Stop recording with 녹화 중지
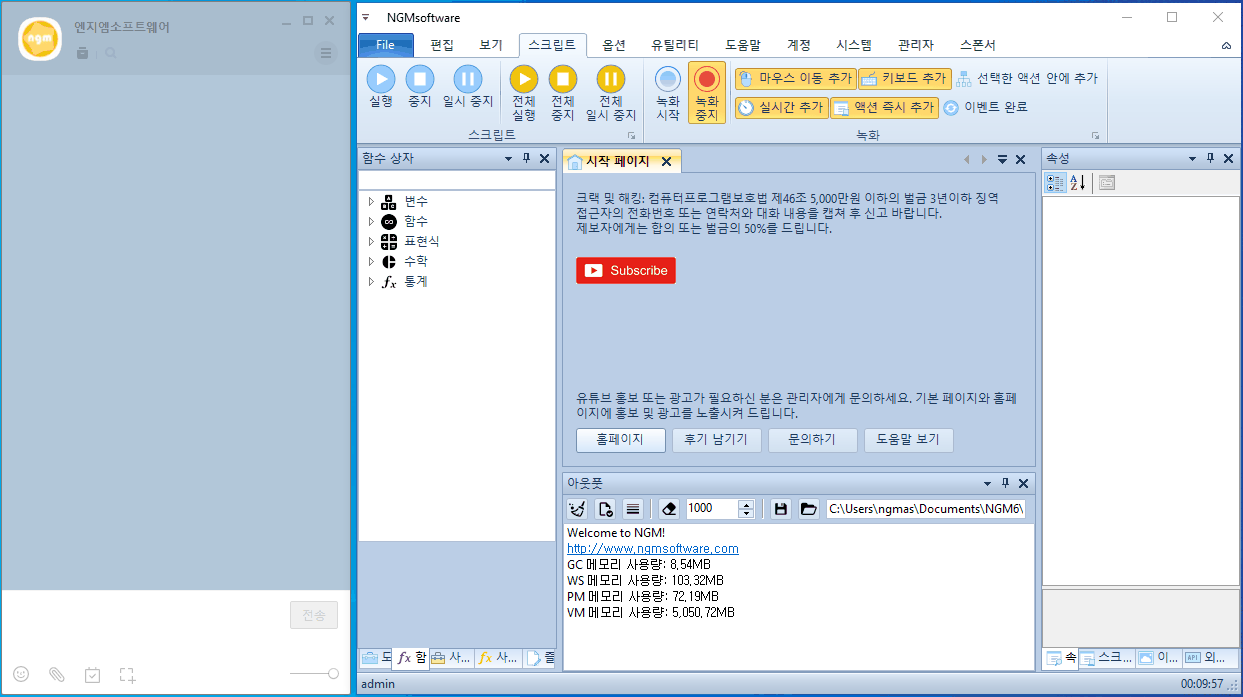1243x697 pixels. [x=707, y=93]
